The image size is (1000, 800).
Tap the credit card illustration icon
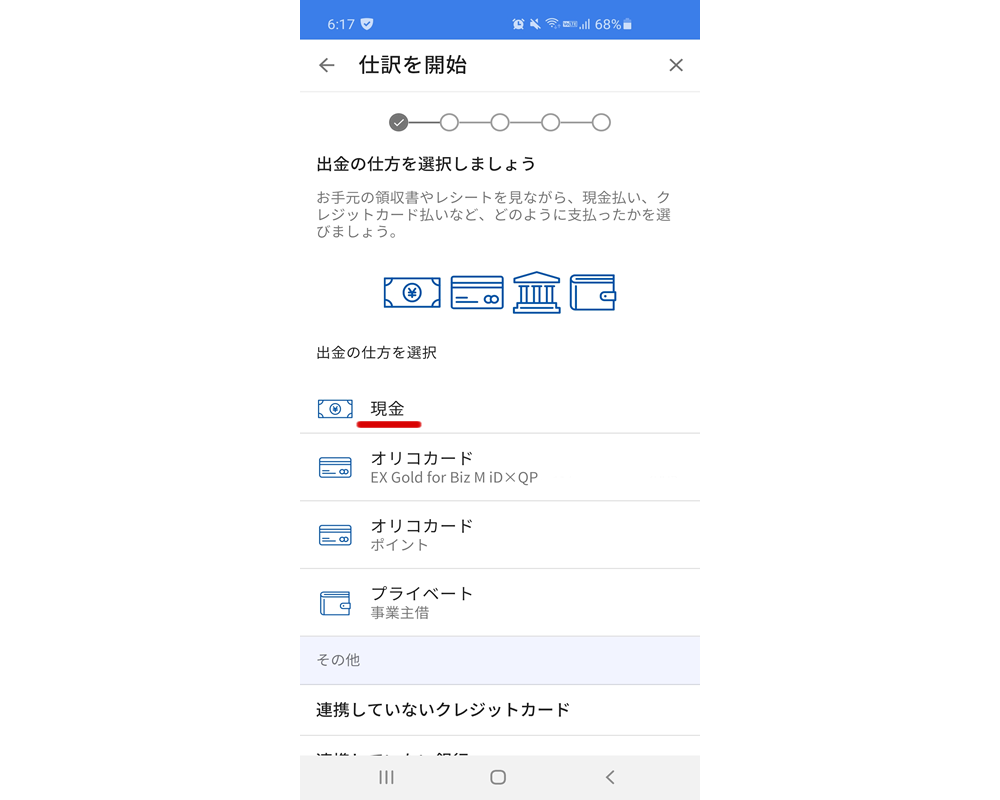pos(477,293)
